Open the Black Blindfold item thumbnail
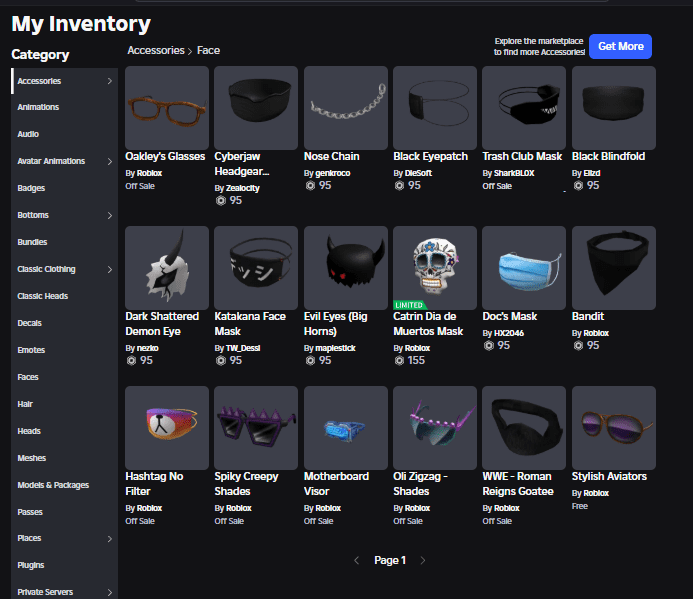 613,108
